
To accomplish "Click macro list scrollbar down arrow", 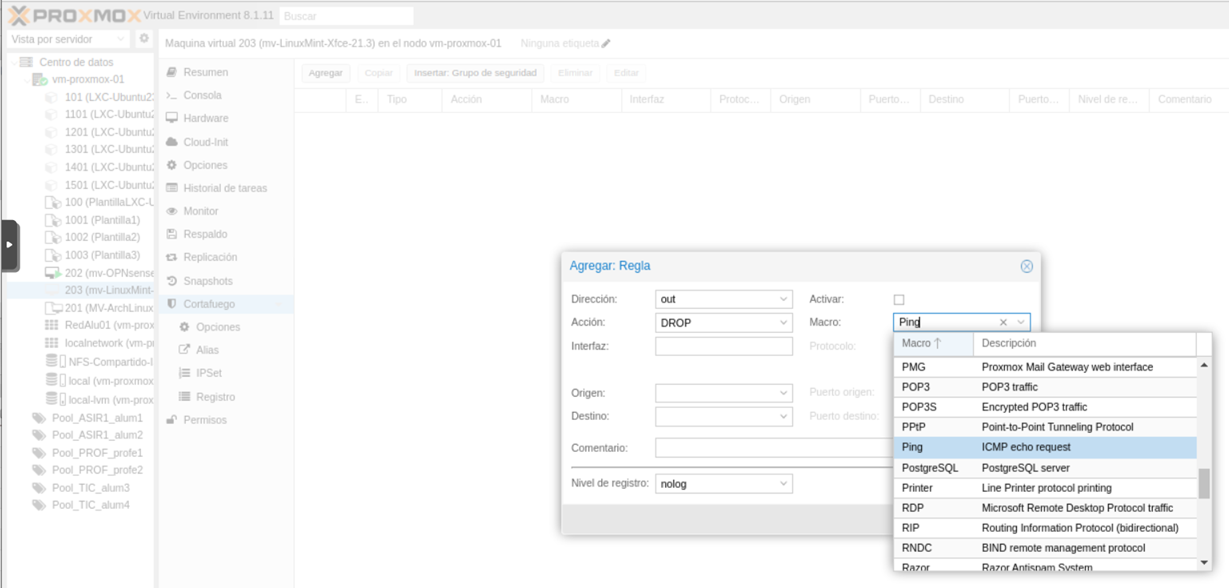I will [x=1204, y=563].
